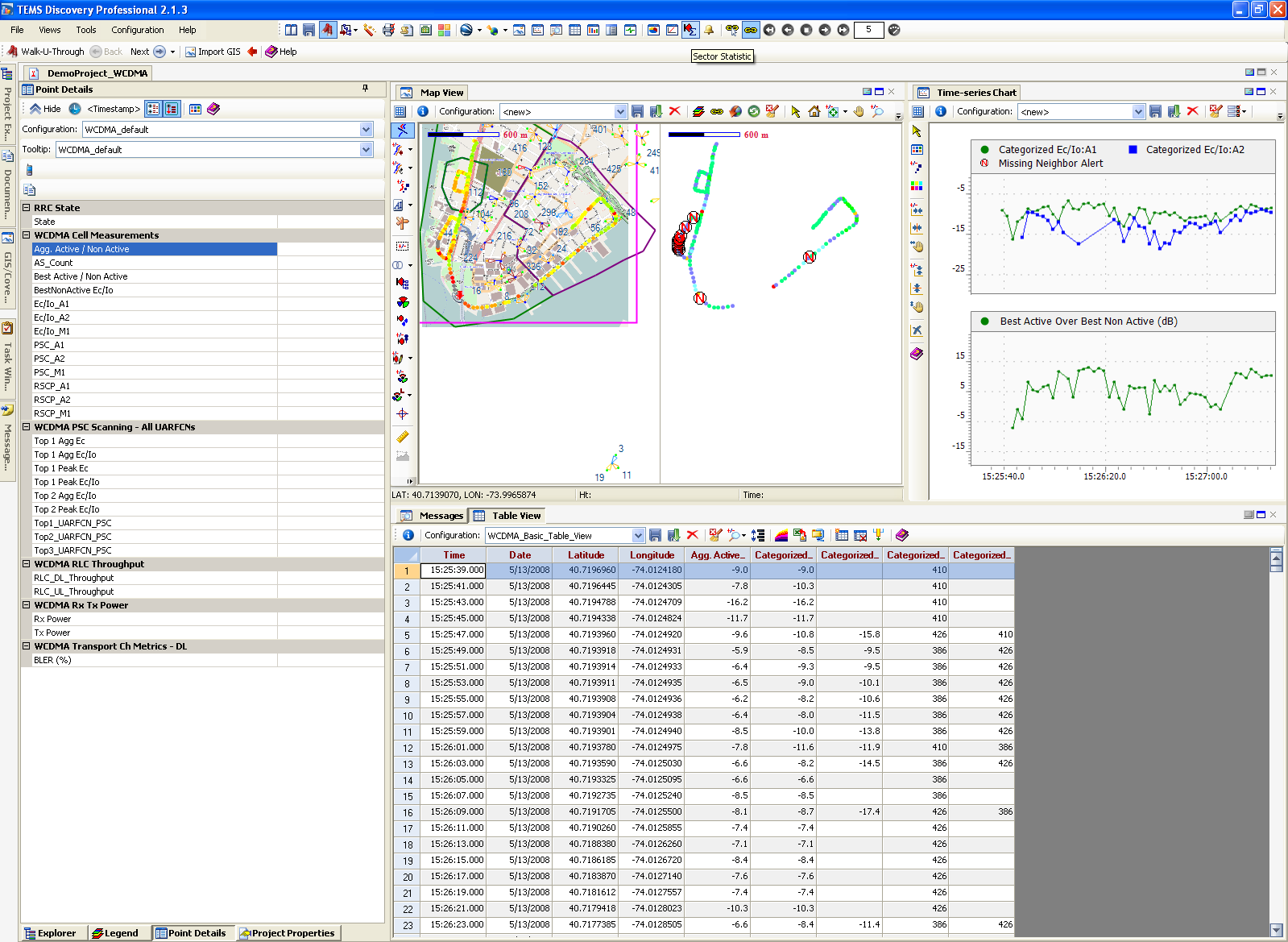
Task: Click the color gradient icon in Table View toolbar
Action: click(781, 535)
